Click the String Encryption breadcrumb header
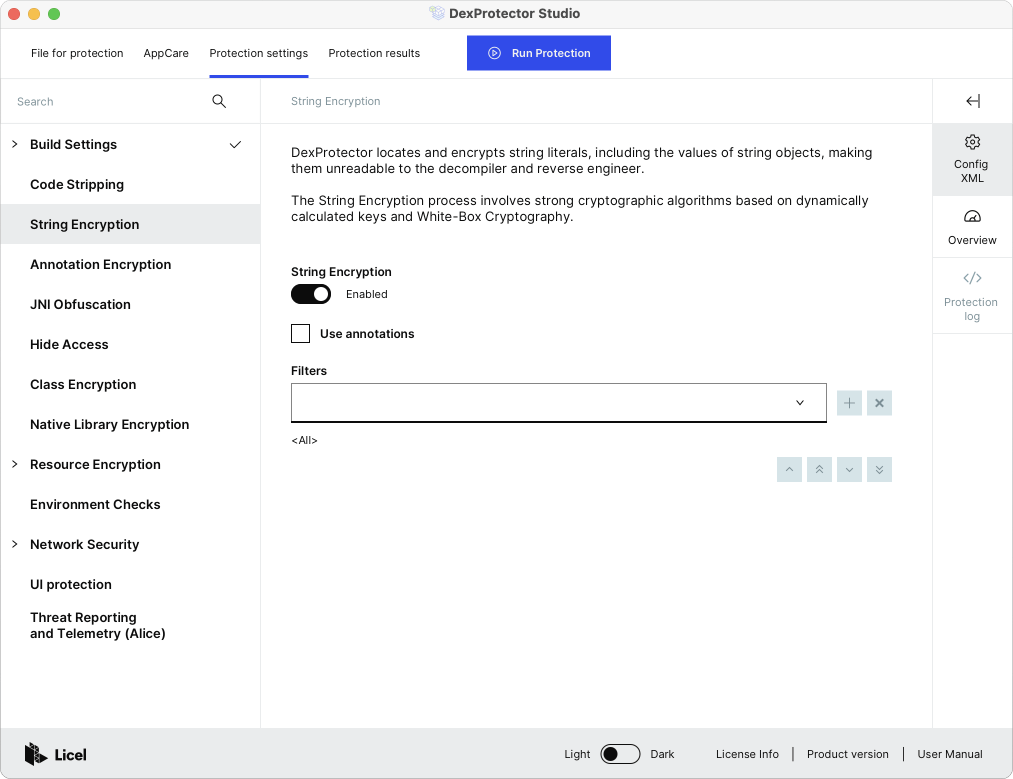 335,101
